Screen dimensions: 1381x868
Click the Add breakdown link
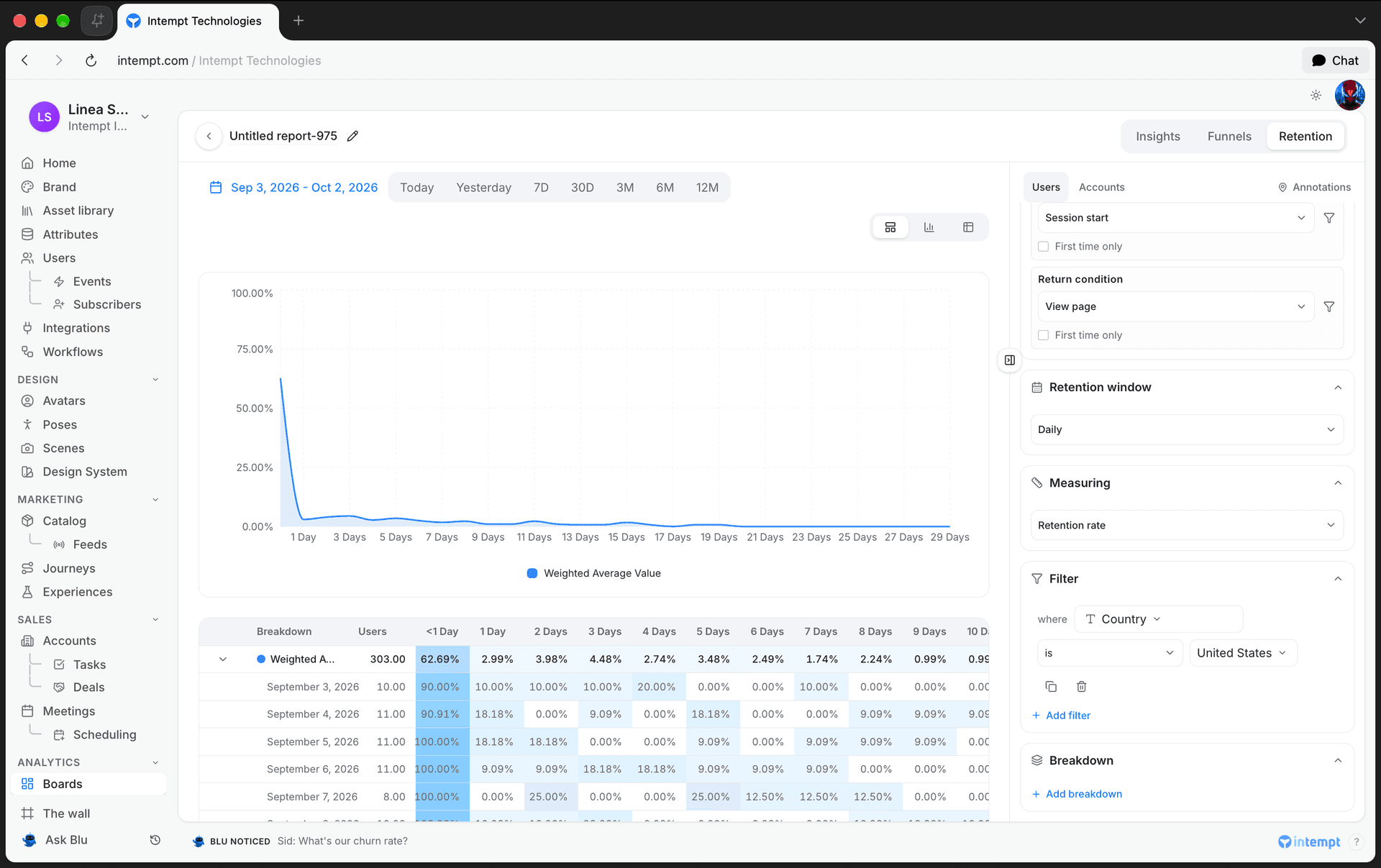[1077, 794]
